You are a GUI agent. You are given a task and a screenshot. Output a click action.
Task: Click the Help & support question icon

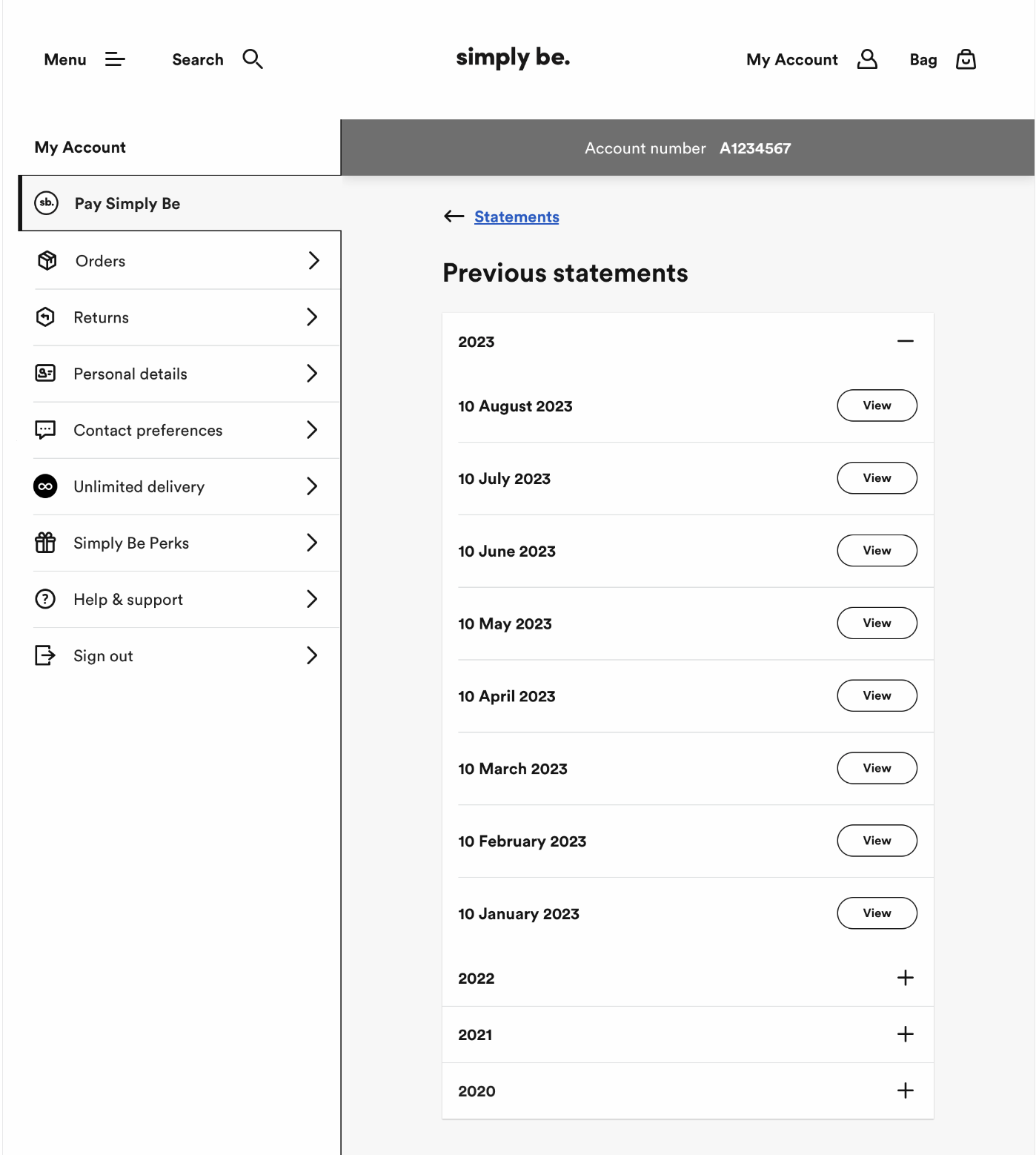(x=45, y=599)
